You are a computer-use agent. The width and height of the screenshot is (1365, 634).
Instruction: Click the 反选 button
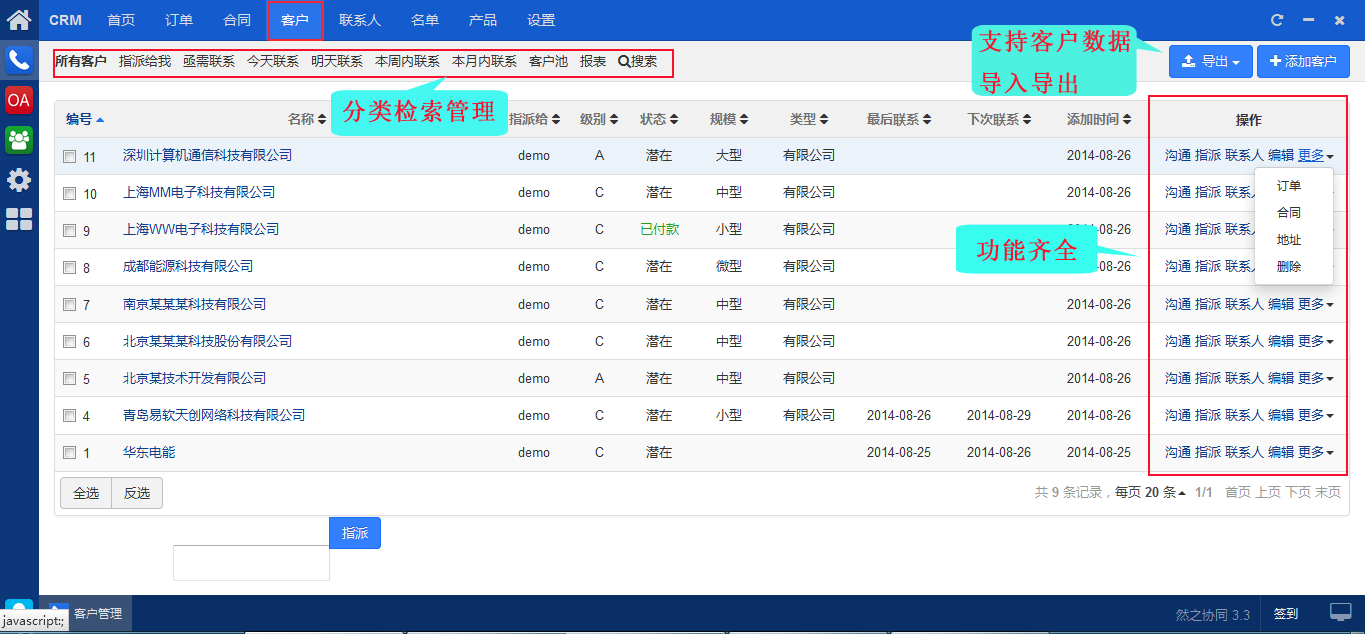[x=137, y=493]
